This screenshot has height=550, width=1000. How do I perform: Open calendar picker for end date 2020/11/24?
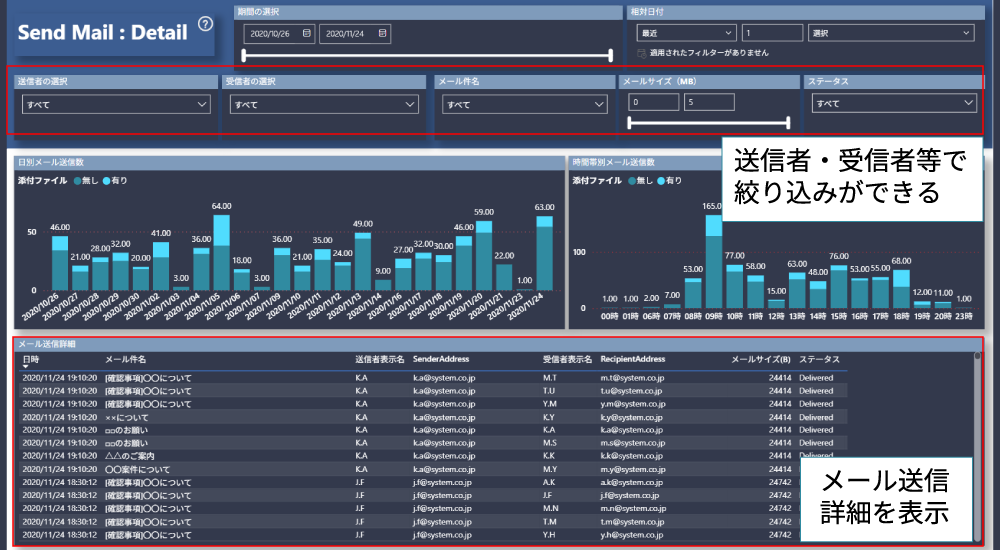point(382,34)
